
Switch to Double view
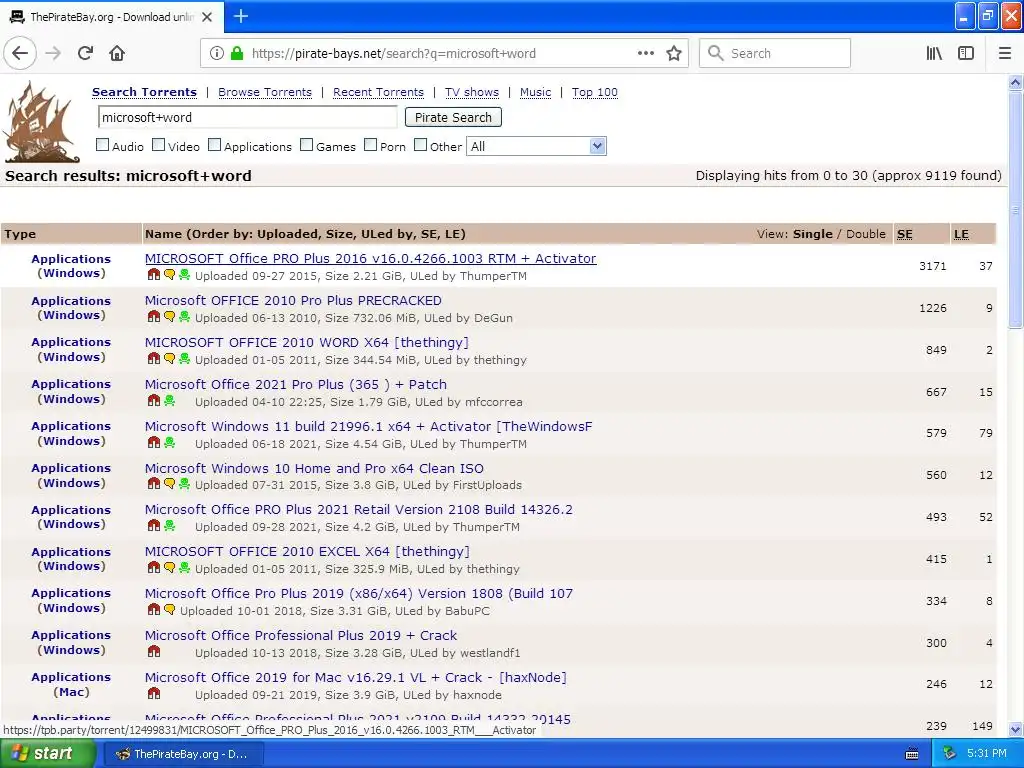[x=866, y=234]
